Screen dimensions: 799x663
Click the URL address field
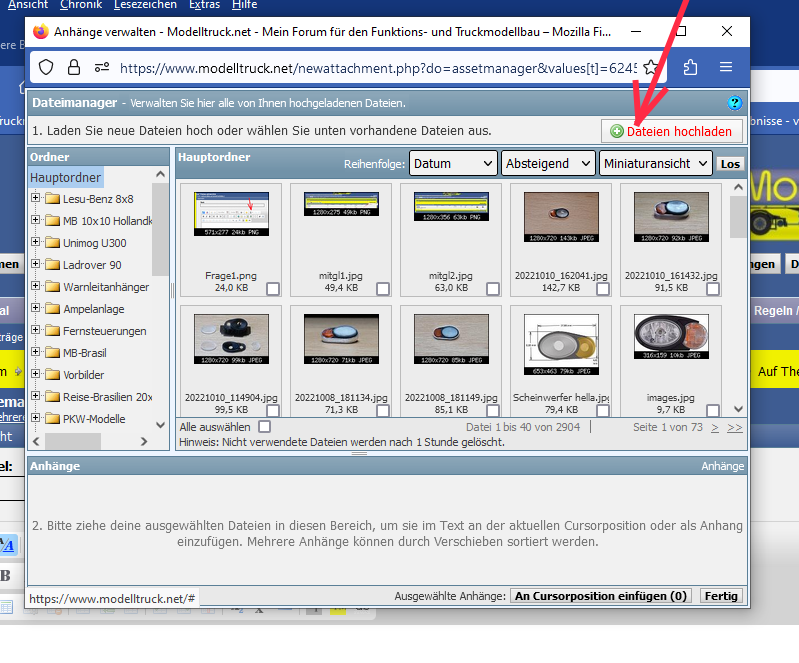click(378, 68)
